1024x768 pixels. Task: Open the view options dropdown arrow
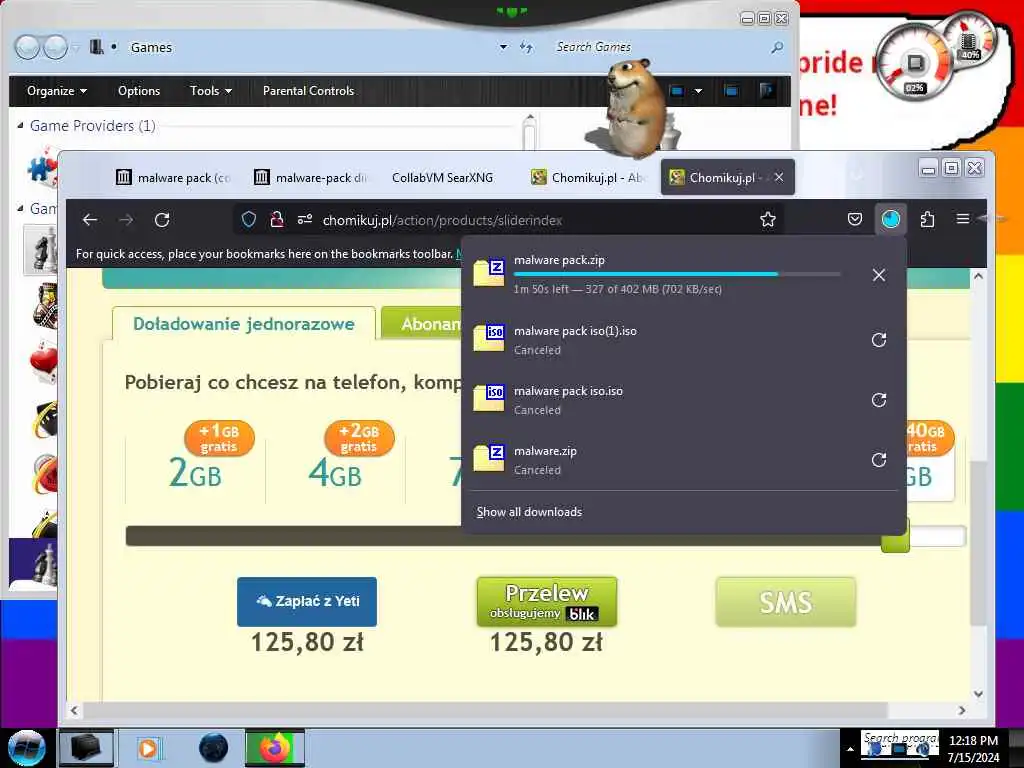tap(698, 91)
